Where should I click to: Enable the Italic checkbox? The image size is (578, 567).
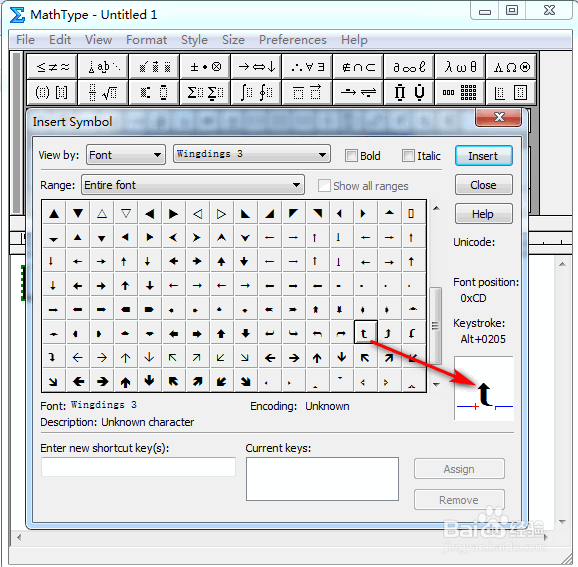coord(408,156)
